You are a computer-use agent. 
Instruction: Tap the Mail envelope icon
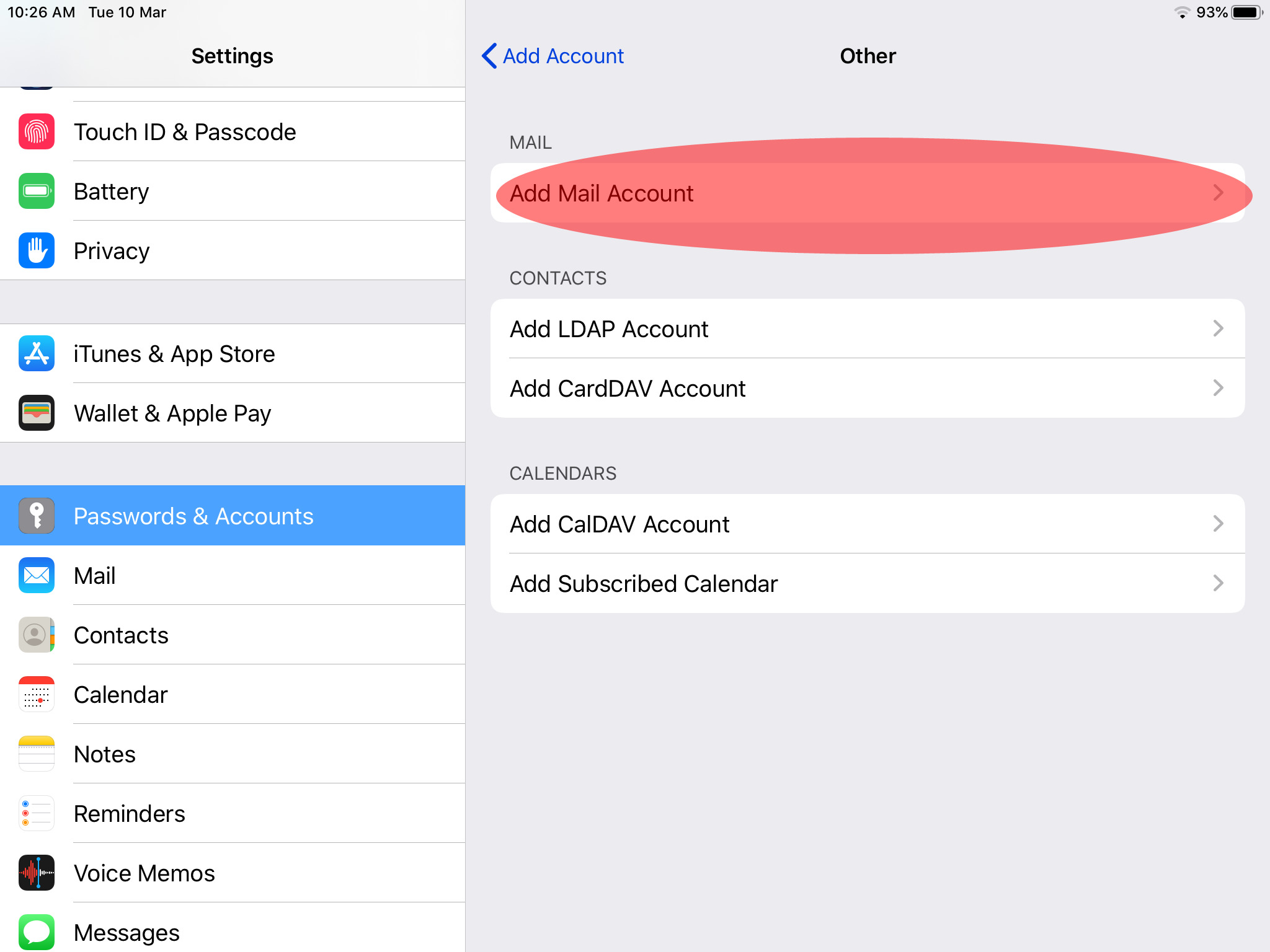(x=37, y=575)
